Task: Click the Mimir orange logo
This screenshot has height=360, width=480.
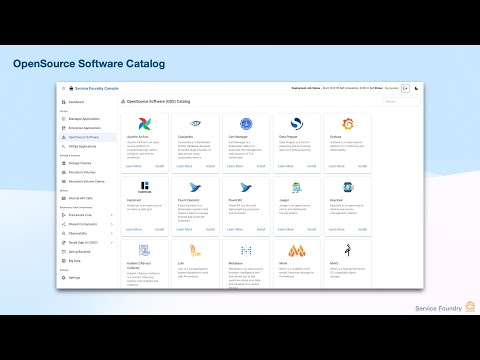Action: tap(297, 251)
